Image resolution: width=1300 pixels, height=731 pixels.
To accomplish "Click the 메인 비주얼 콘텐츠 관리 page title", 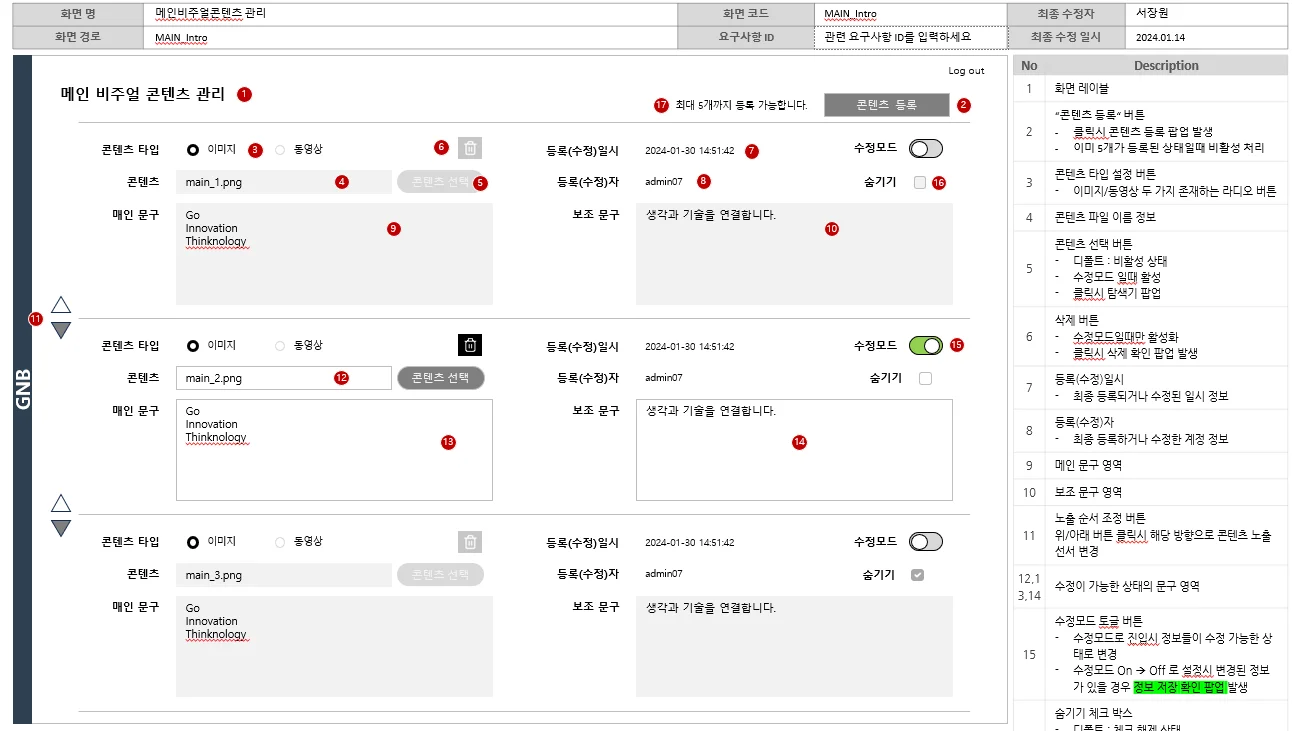I will click(x=142, y=94).
